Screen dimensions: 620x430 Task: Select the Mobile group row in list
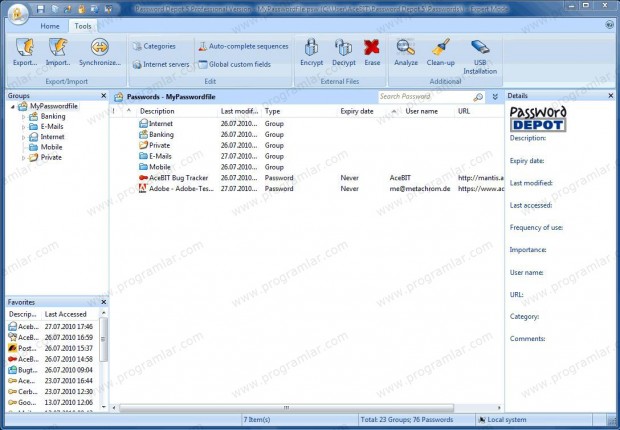coord(307,167)
